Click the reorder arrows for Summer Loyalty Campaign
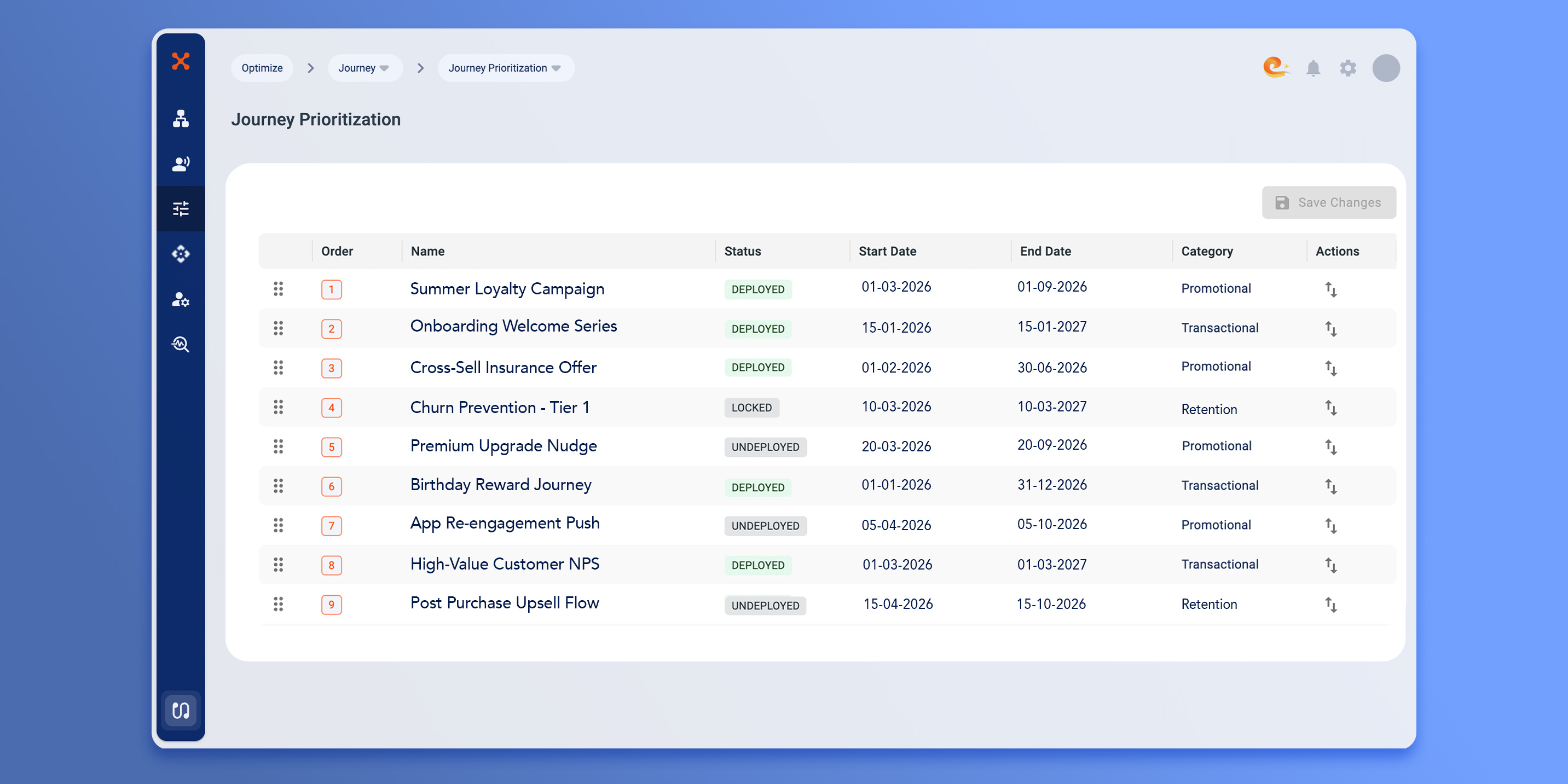This screenshot has width=1568, height=784. pos(1330,289)
